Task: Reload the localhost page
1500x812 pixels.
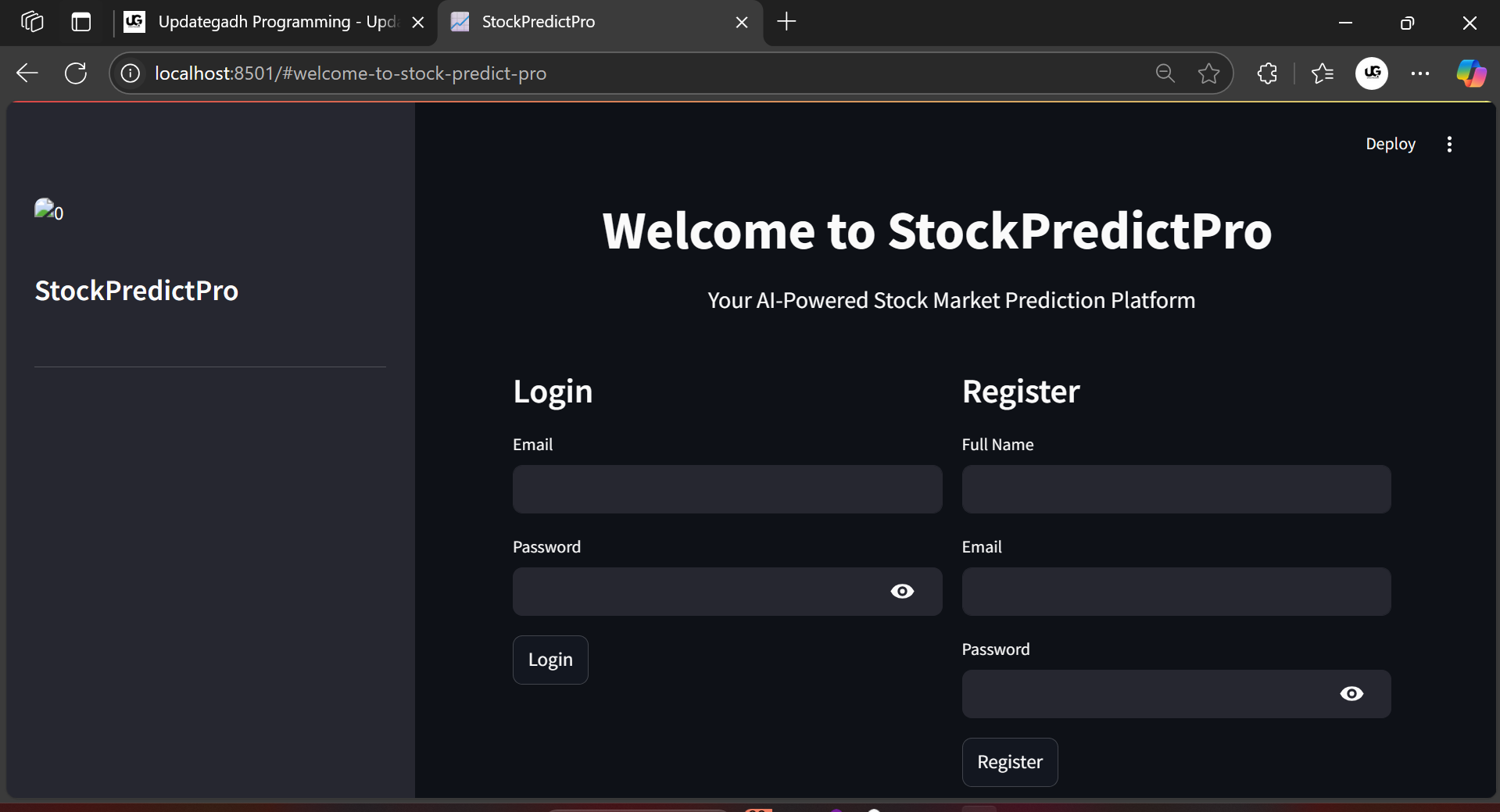Action: (x=76, y=73)
